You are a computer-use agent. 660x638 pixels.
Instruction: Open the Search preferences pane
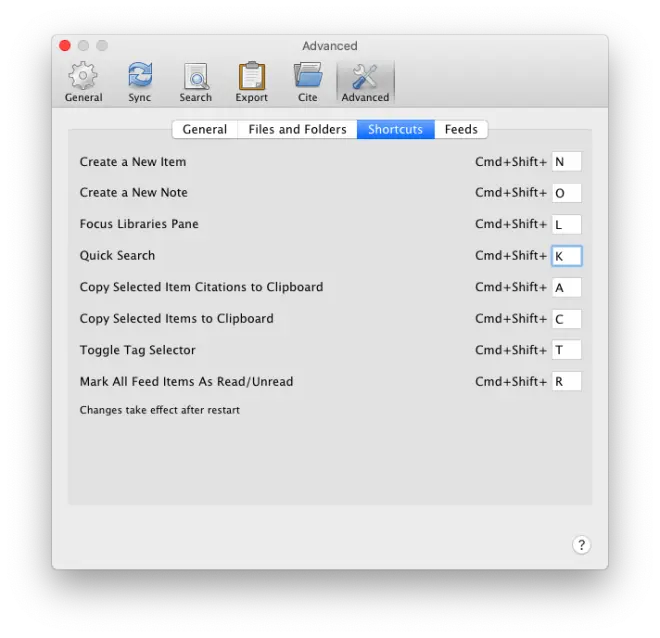(196, 82)
